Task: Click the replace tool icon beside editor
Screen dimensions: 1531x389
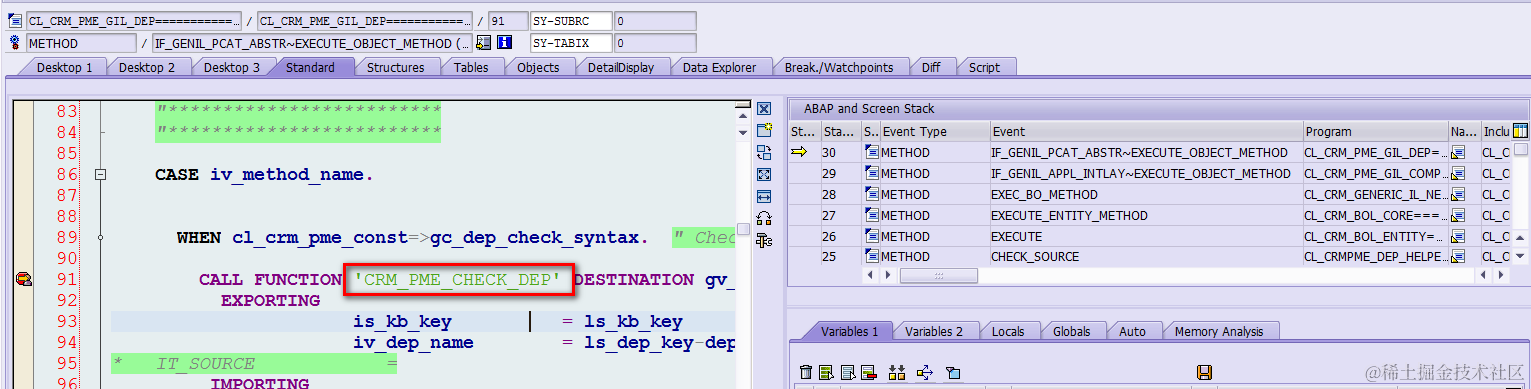Action: [x=764, y=152]
